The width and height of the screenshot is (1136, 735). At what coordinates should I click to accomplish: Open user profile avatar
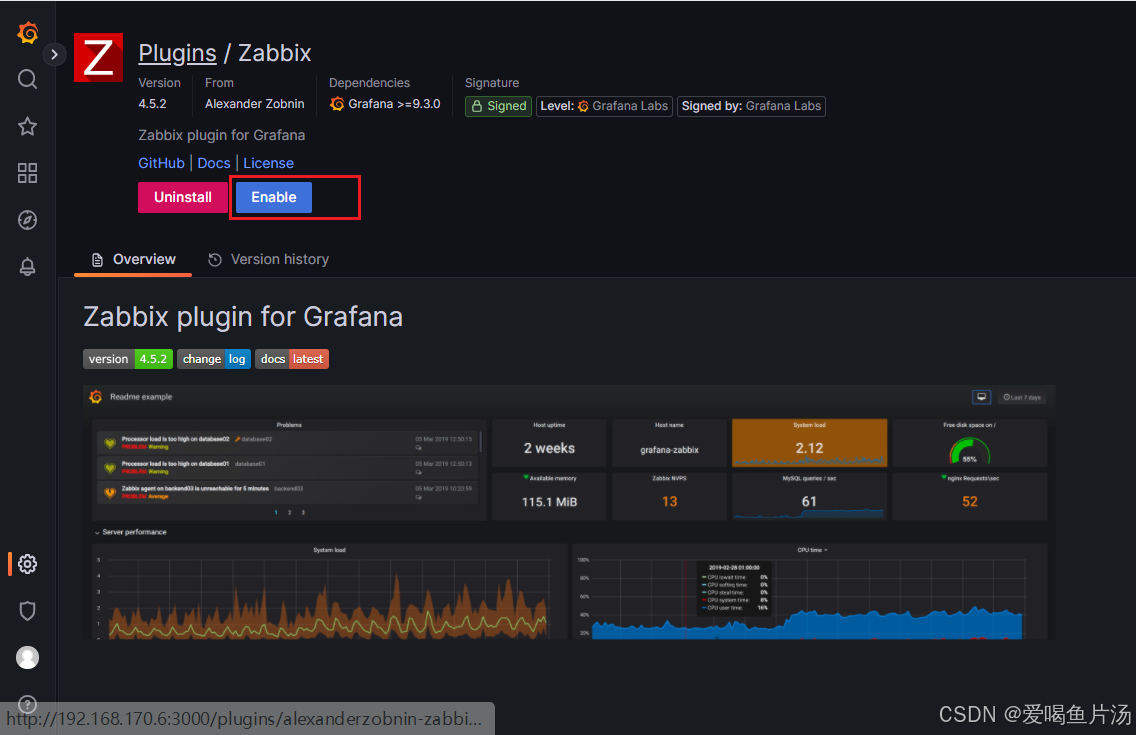click(x=28, y=658)
